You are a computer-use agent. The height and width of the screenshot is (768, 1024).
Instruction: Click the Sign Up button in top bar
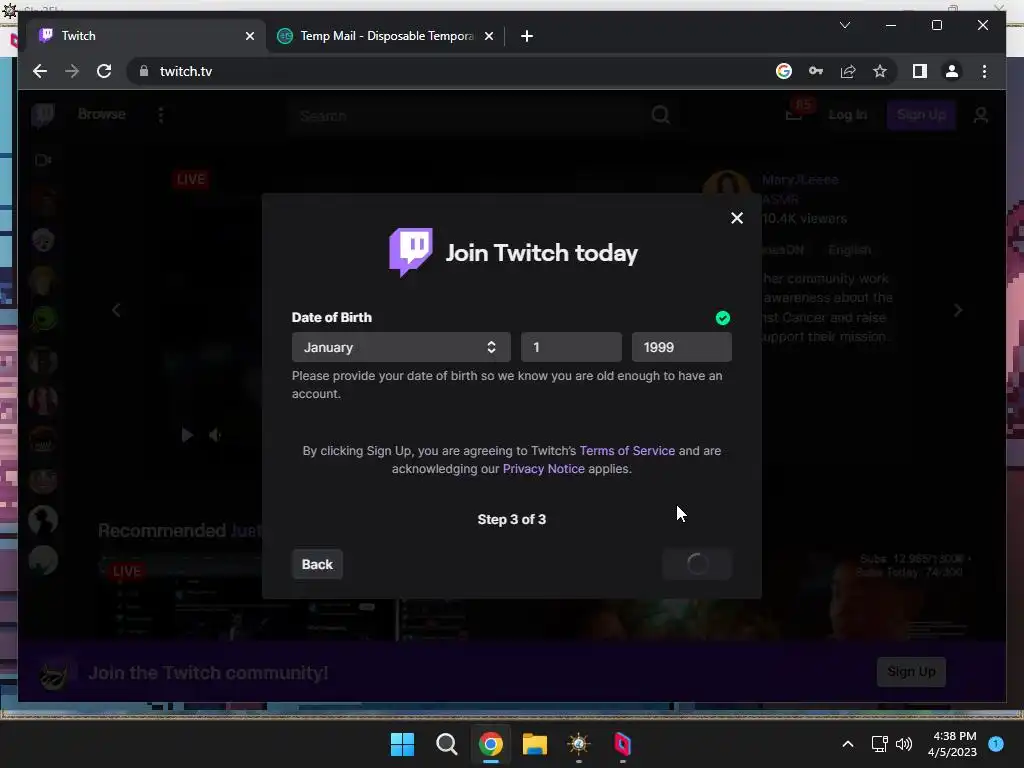tap(921, 115)
